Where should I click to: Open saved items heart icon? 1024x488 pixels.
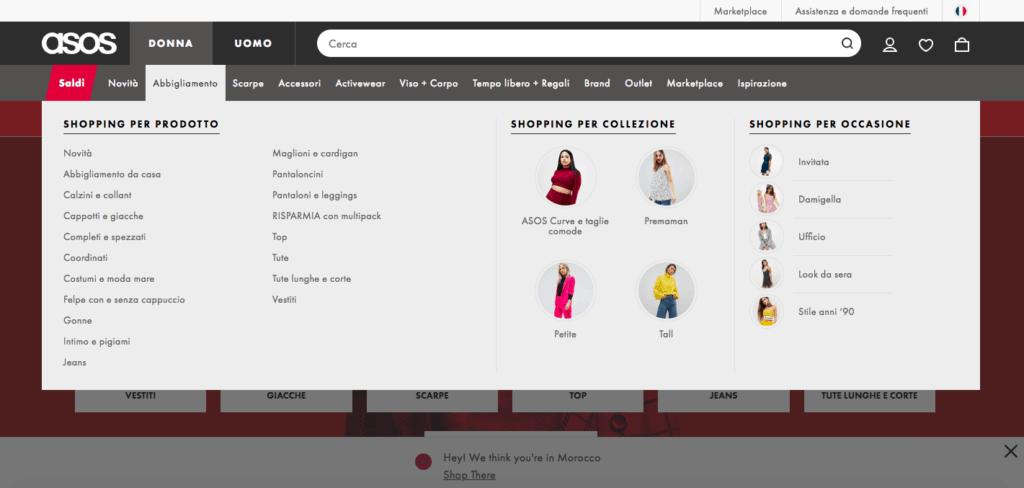pos(925,44)
